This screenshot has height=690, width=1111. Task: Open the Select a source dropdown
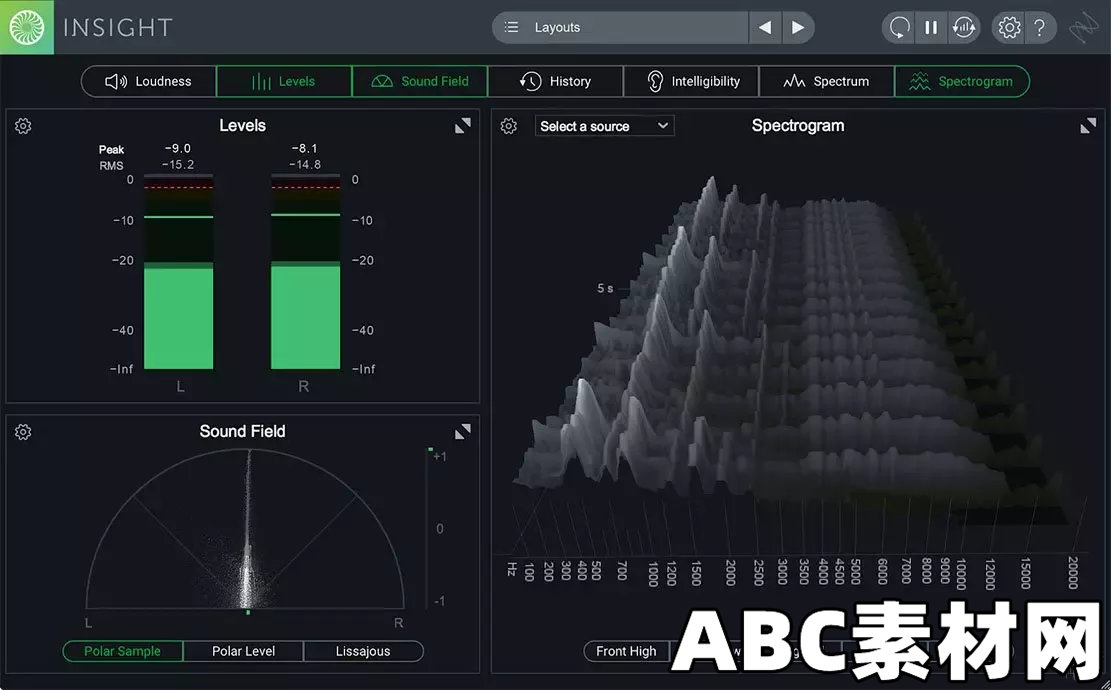pos(604,126)
